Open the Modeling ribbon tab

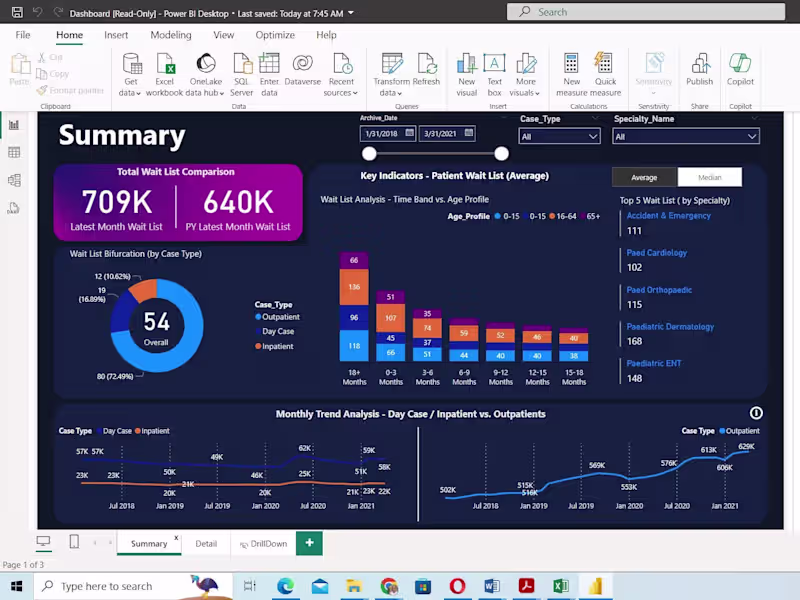[x=170, y=34]
